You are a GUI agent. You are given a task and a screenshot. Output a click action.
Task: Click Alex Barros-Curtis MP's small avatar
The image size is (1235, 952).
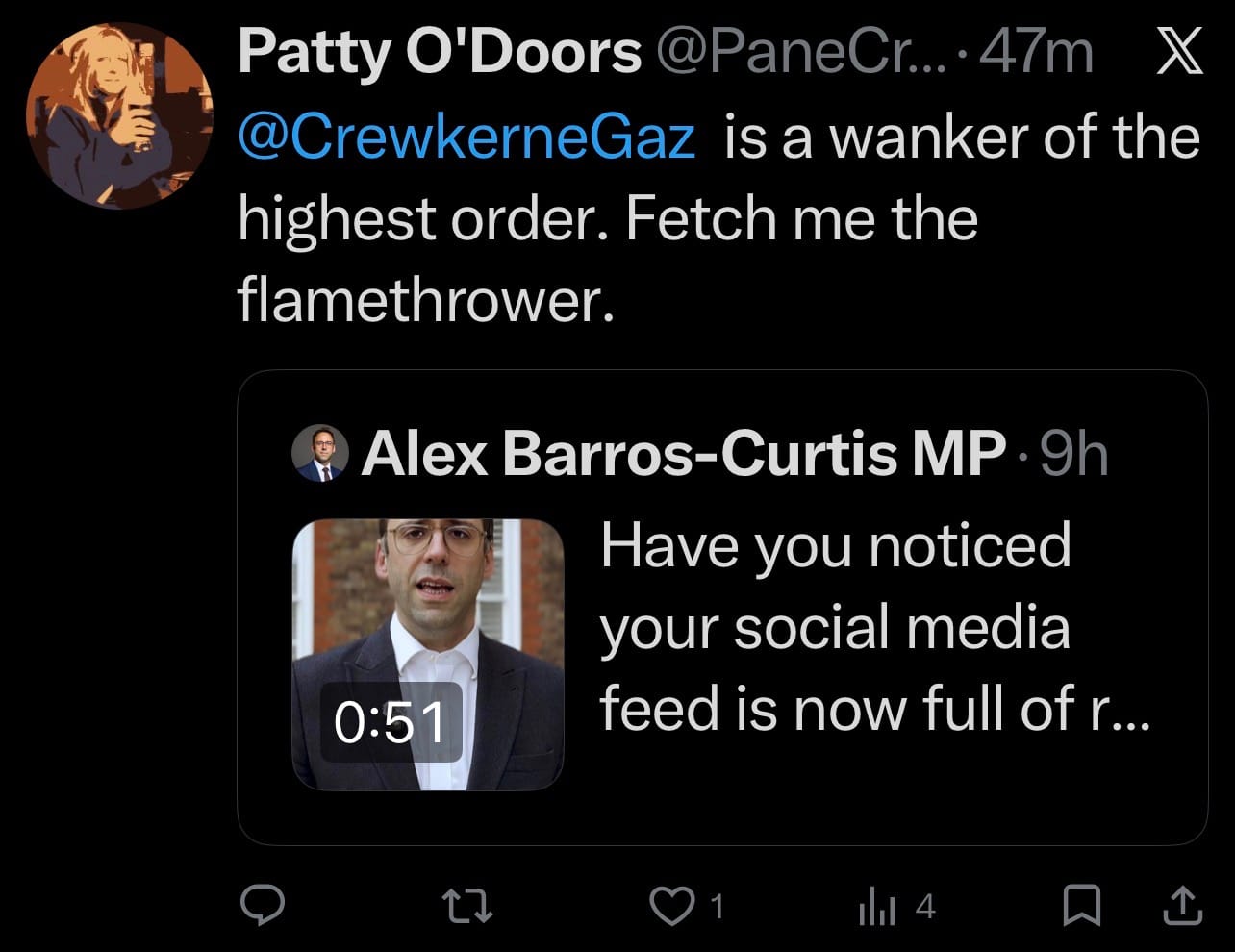click(x=318, y=453)
